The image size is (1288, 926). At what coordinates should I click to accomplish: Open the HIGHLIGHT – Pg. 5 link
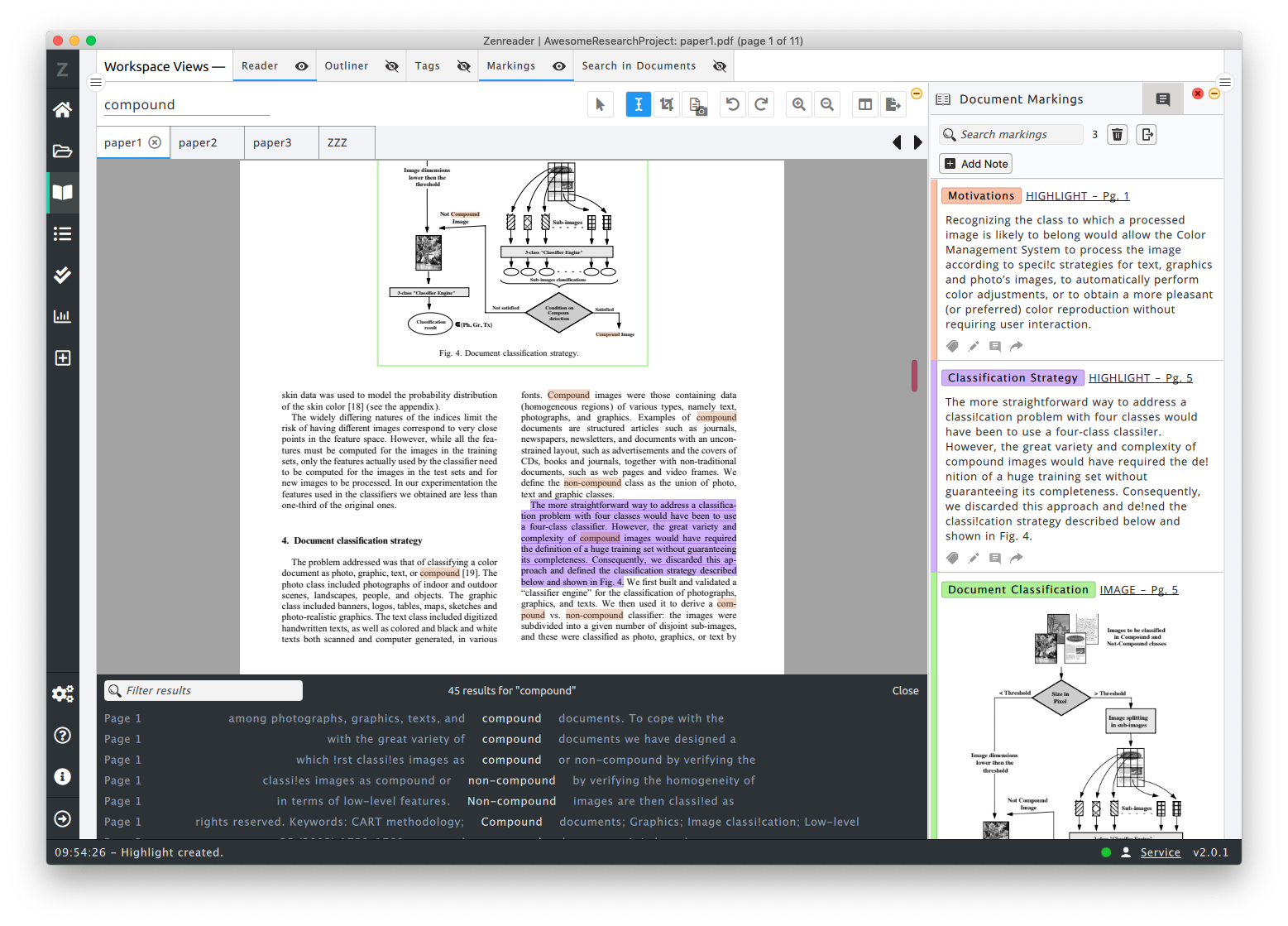tap(1140, 378)
